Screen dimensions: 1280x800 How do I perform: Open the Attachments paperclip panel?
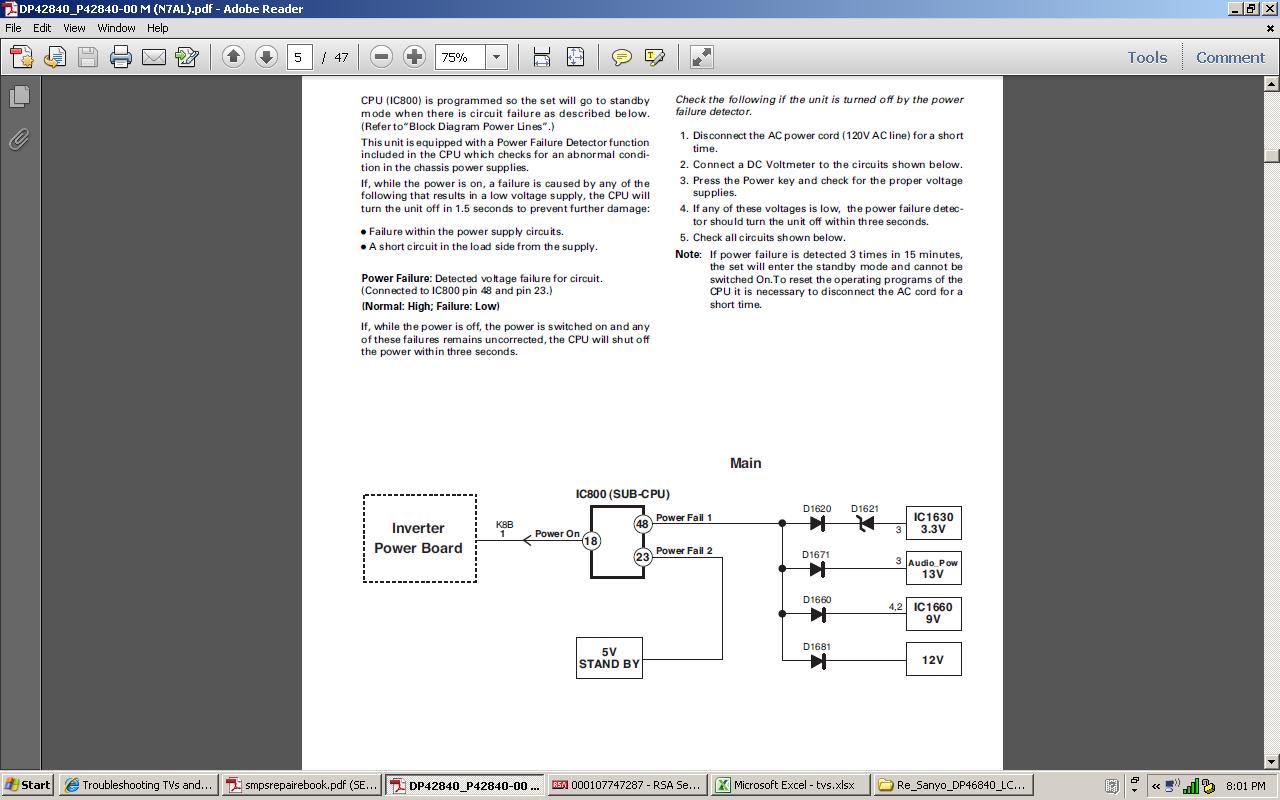19,139
